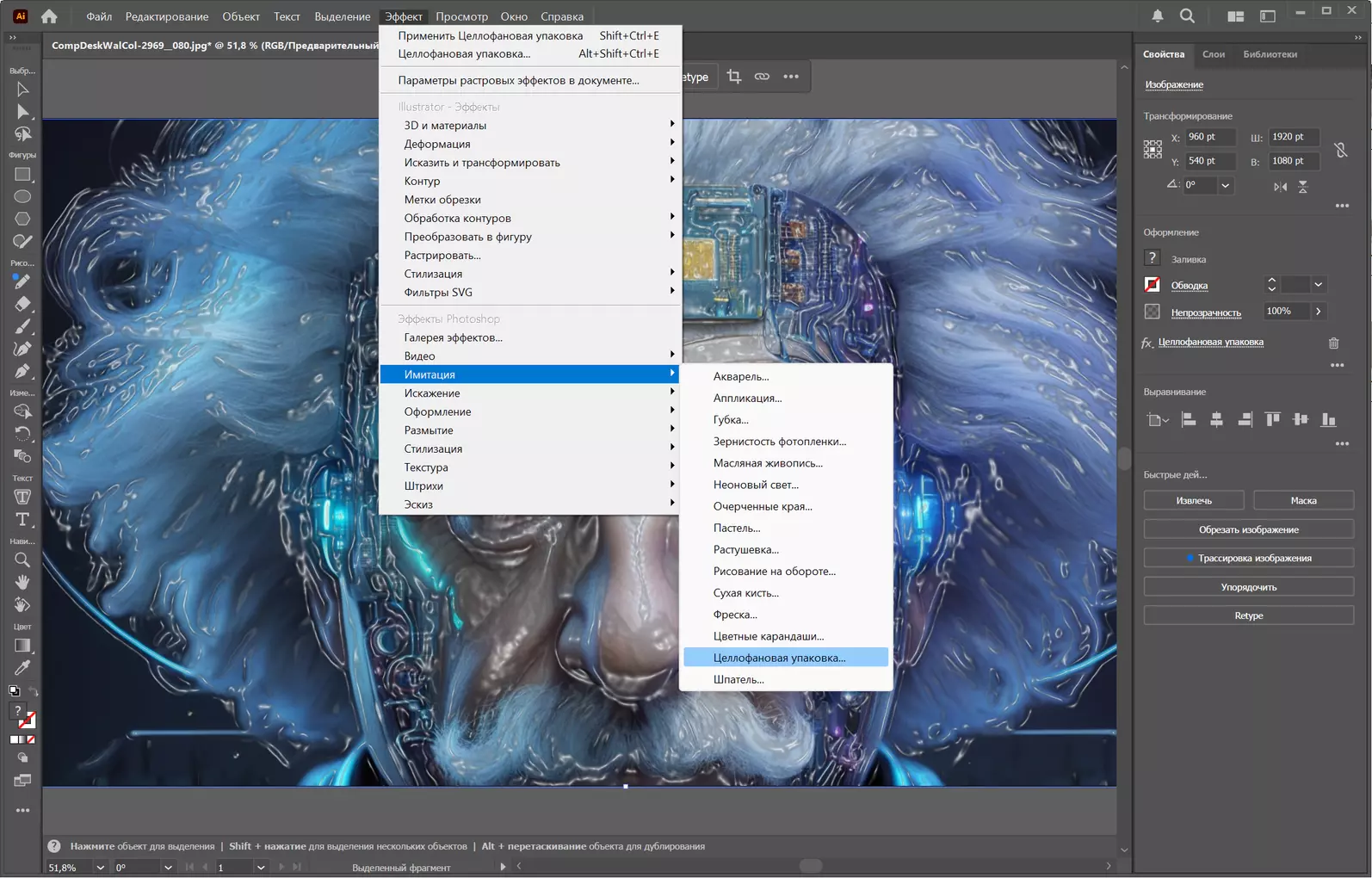1372x878 pixels.
Task: Open the search magnifier in the top bar
Action: click(1187, 16)
